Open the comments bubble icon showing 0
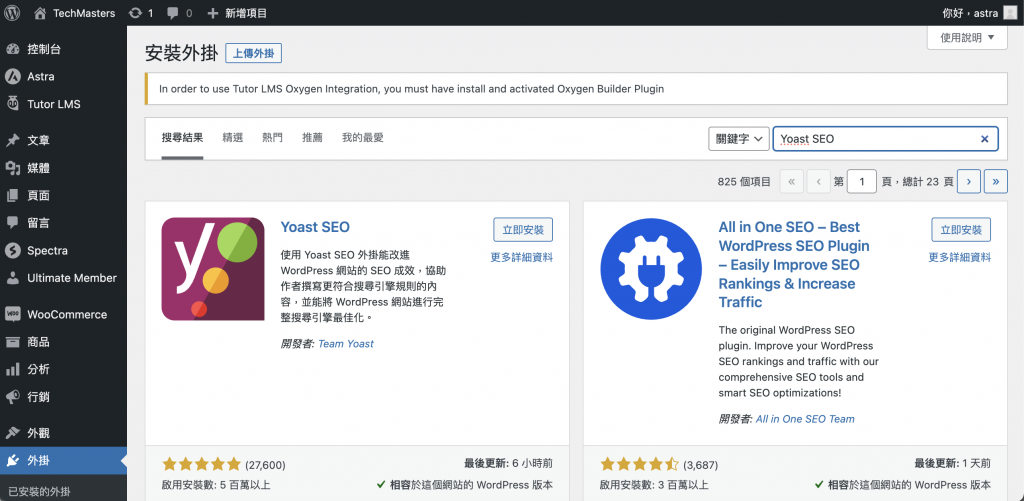This screenshot has width=1024, height=501. 172,13
